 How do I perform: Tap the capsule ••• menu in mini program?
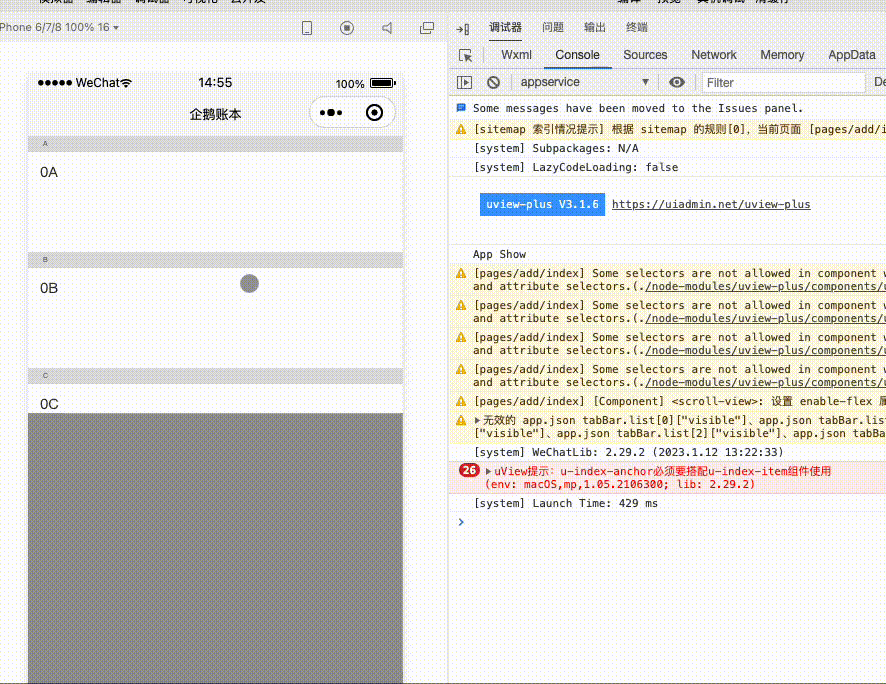click(x=331, y=113)
